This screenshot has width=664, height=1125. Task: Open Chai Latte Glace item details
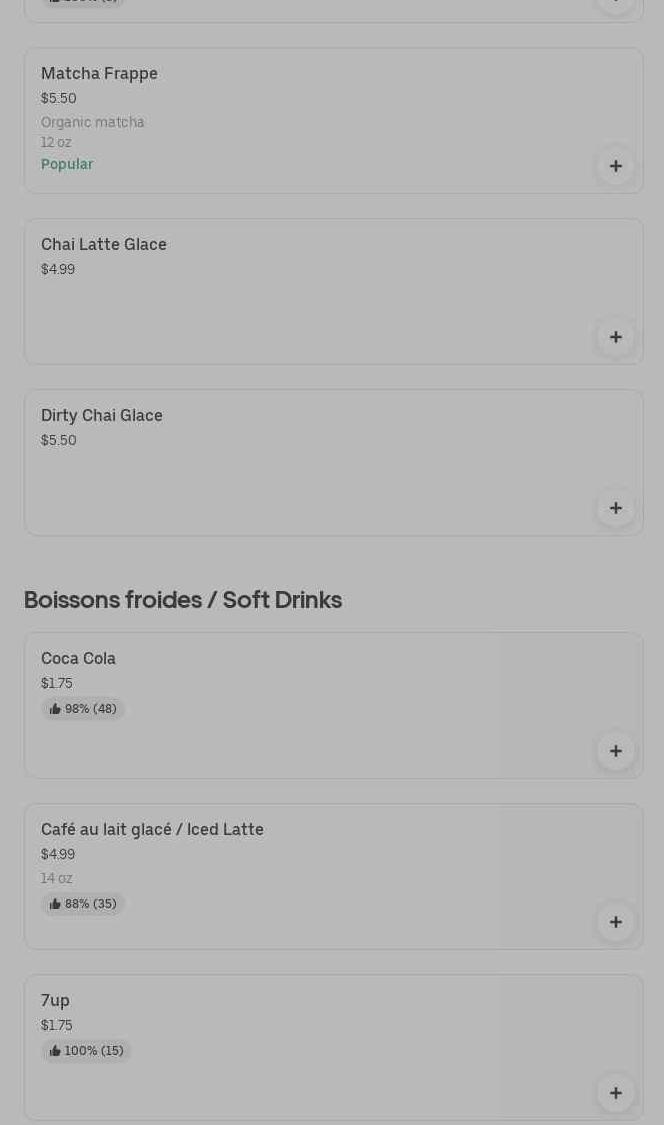pyautogui.click(x=104, y=244)
